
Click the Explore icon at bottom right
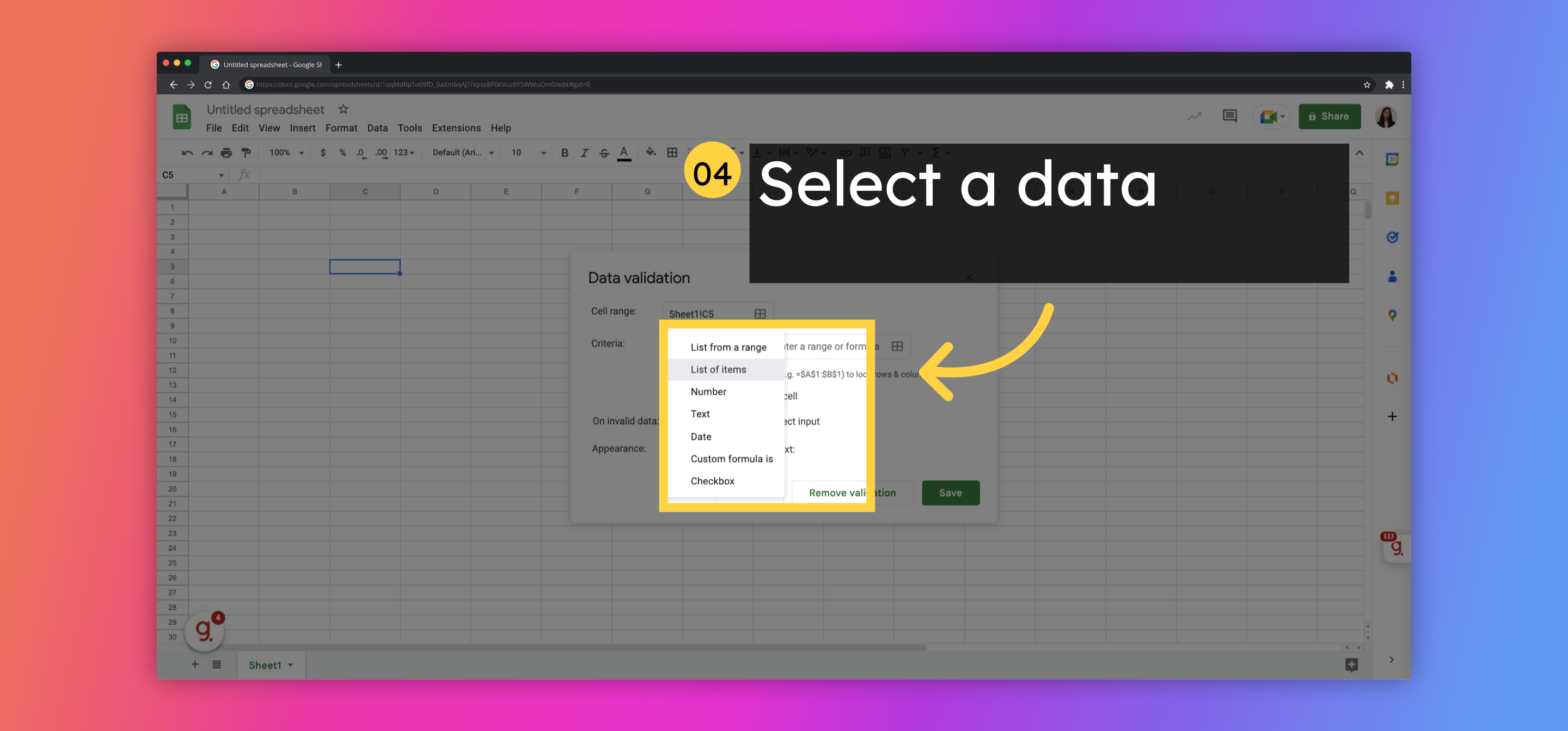[x=1351, y=665]
